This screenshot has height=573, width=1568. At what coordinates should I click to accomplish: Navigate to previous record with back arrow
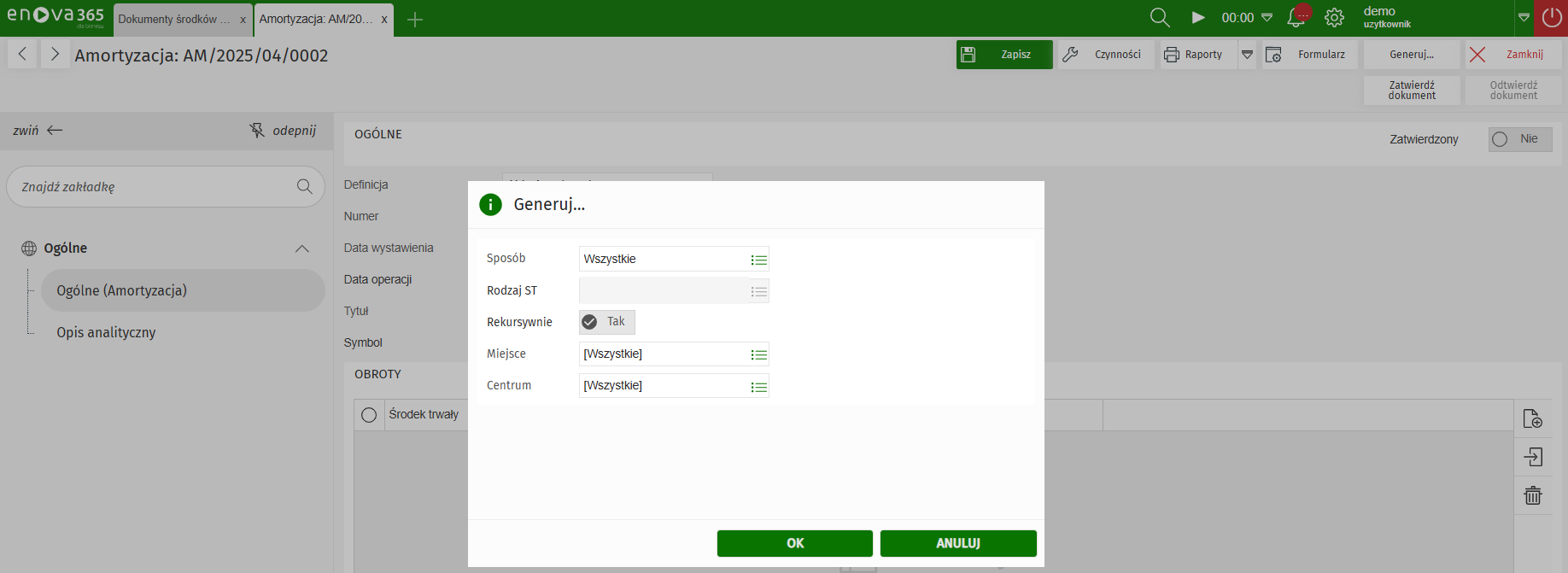pyautogui.click(x=23, y=55)
